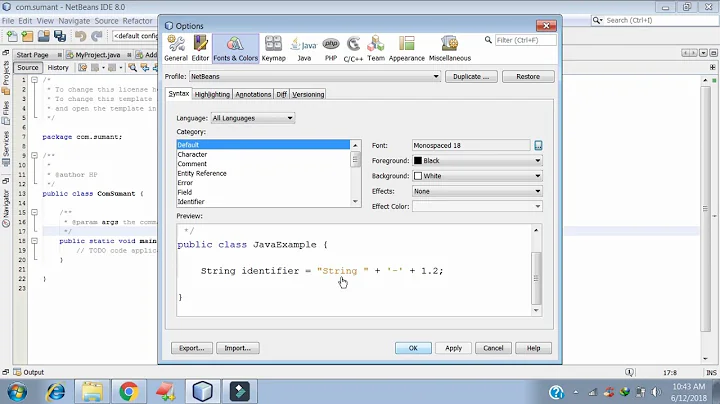The height and width of the screenshot is (404, 720).
Task: Open the Language All Languages dropdown
Action: click(x=253, y=118)
